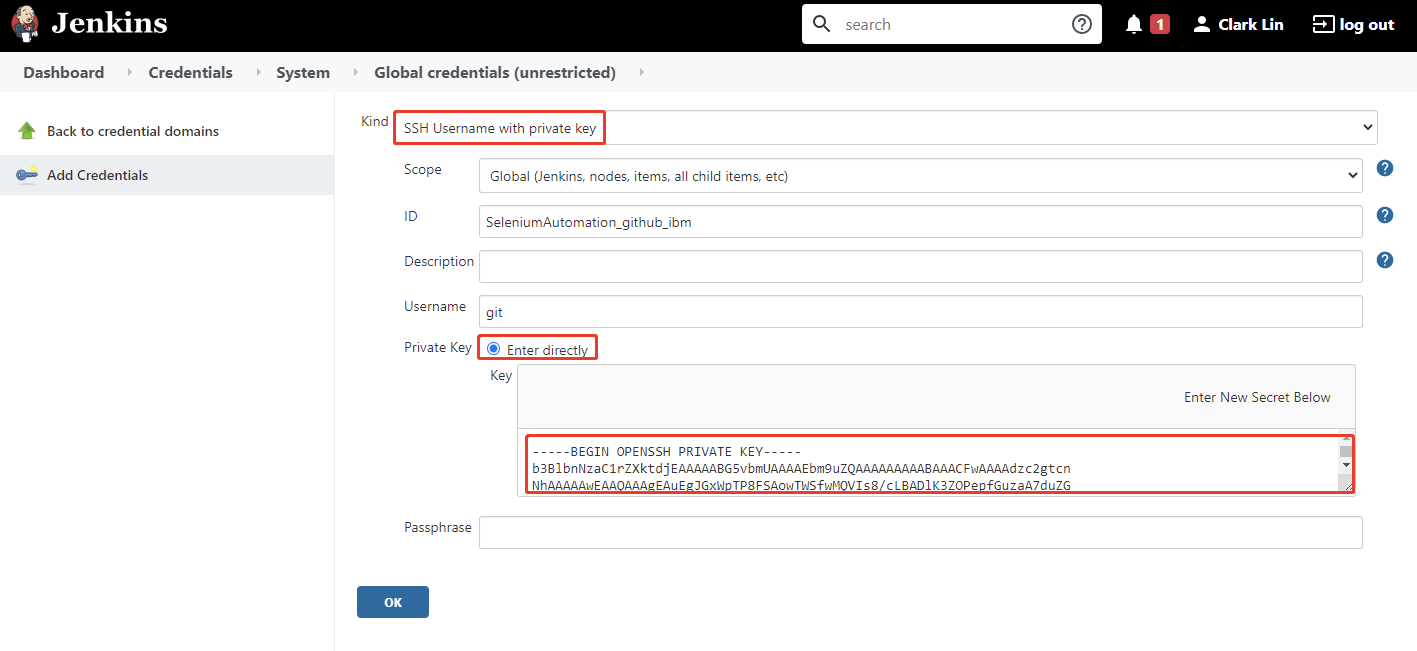Open help for the ID field
The image size is (1417, 651).
pos(1385,215)
